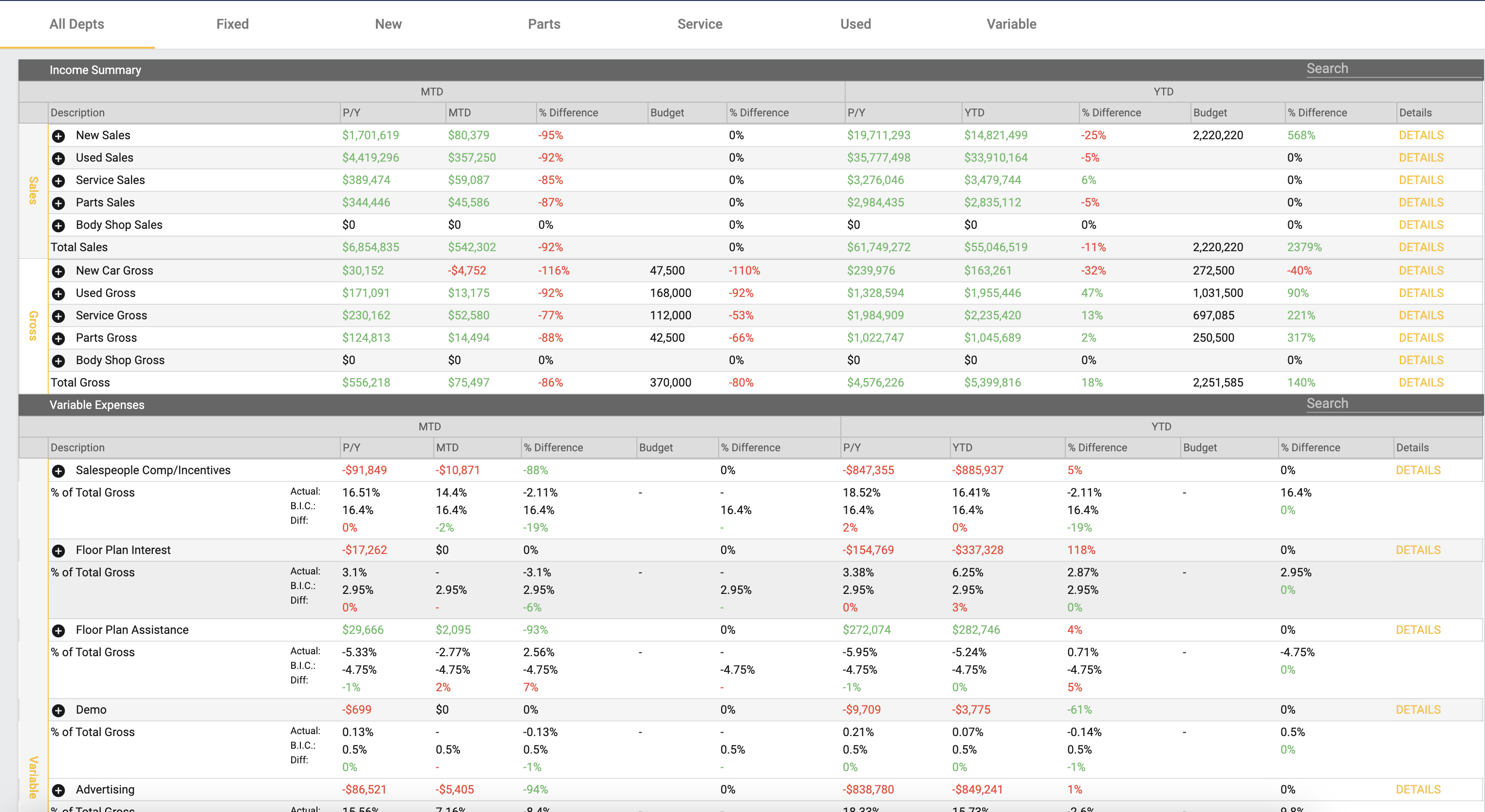Click Floor Plan Interest YTD value -$337,328
This screenshot has width=1485, height=812.
[x=977, y=551]
